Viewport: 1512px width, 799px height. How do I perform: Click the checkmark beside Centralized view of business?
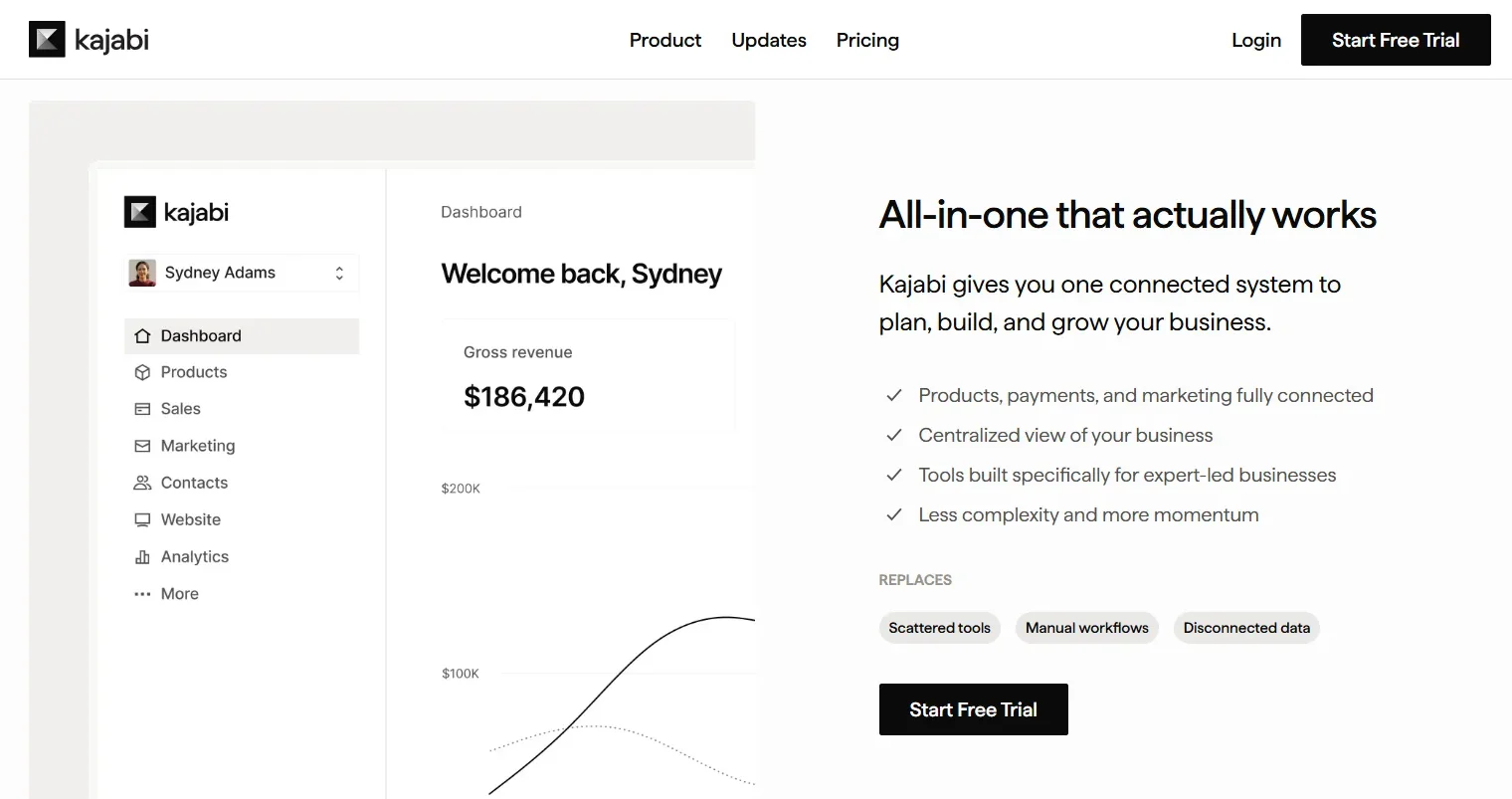[894, 435]
